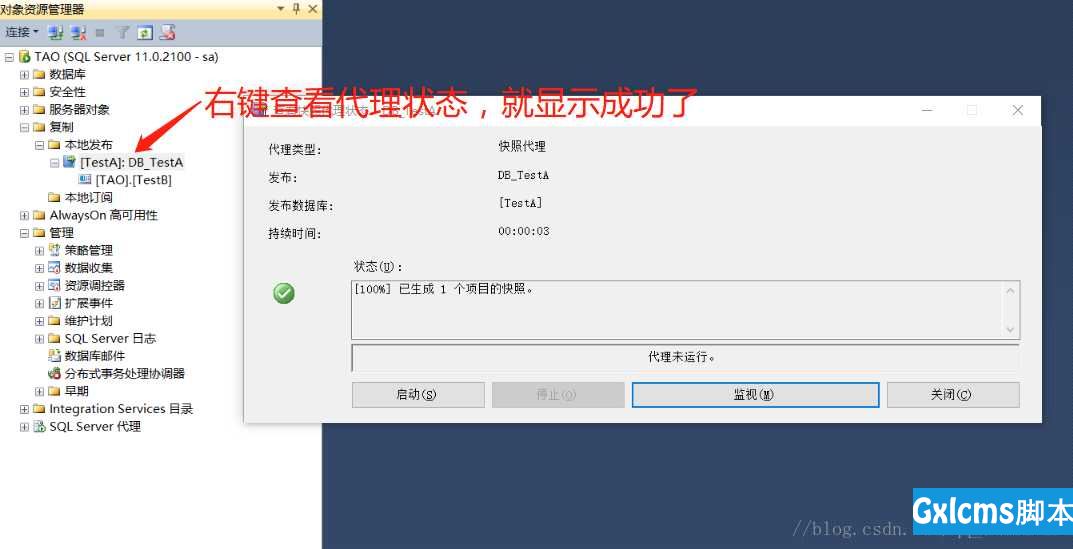Click the green success checkmark icon
Viewport: 1073px width, 549px height.
284,294
